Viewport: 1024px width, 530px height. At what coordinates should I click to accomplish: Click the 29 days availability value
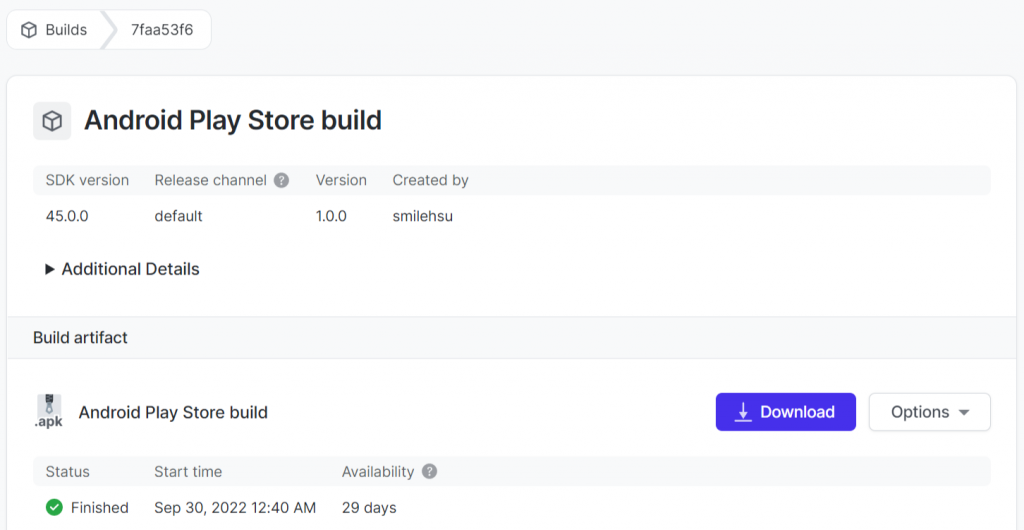pyautogui.click(x=369, y=508)
